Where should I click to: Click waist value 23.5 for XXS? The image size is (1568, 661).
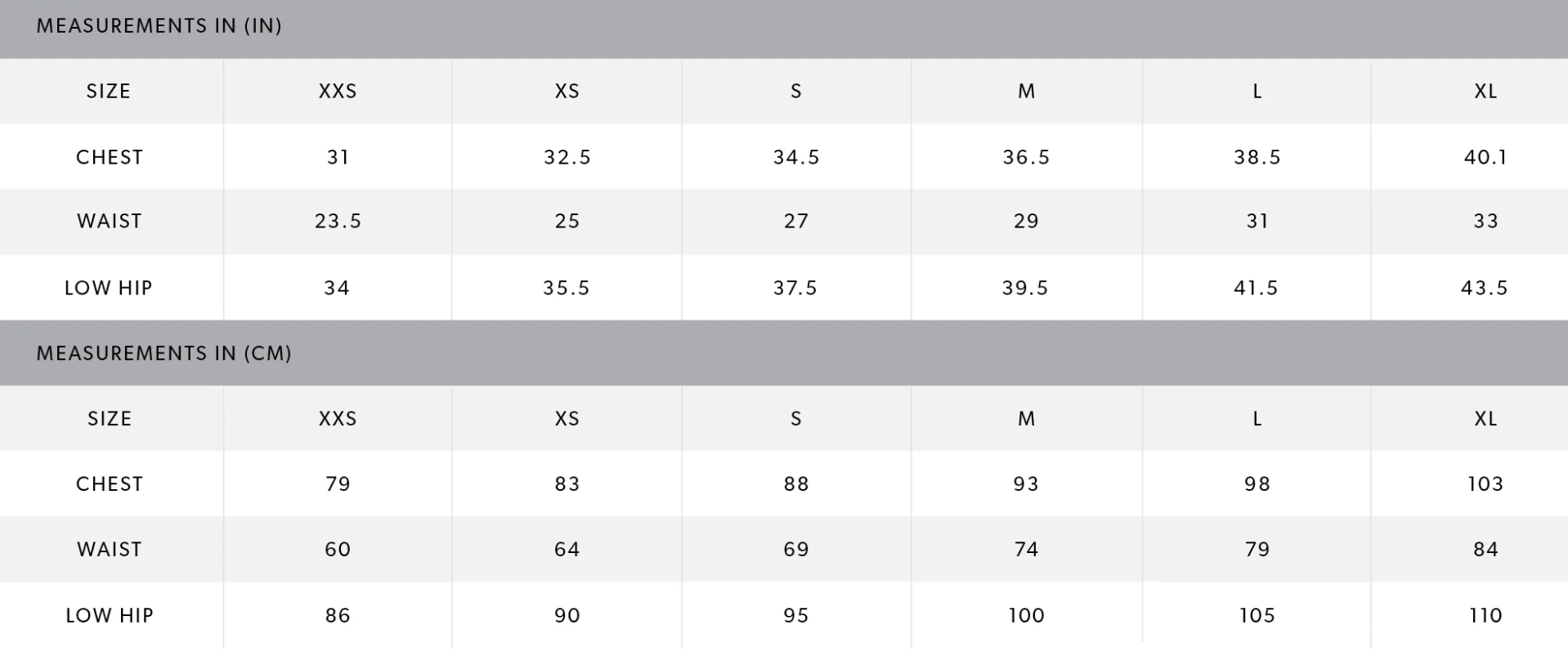coord(338,221)
